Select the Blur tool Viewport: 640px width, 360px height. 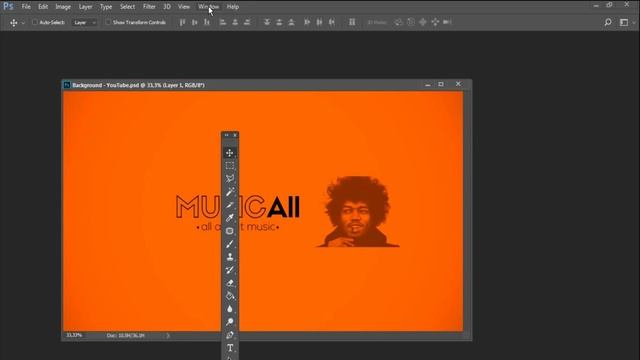click(229, 309)
